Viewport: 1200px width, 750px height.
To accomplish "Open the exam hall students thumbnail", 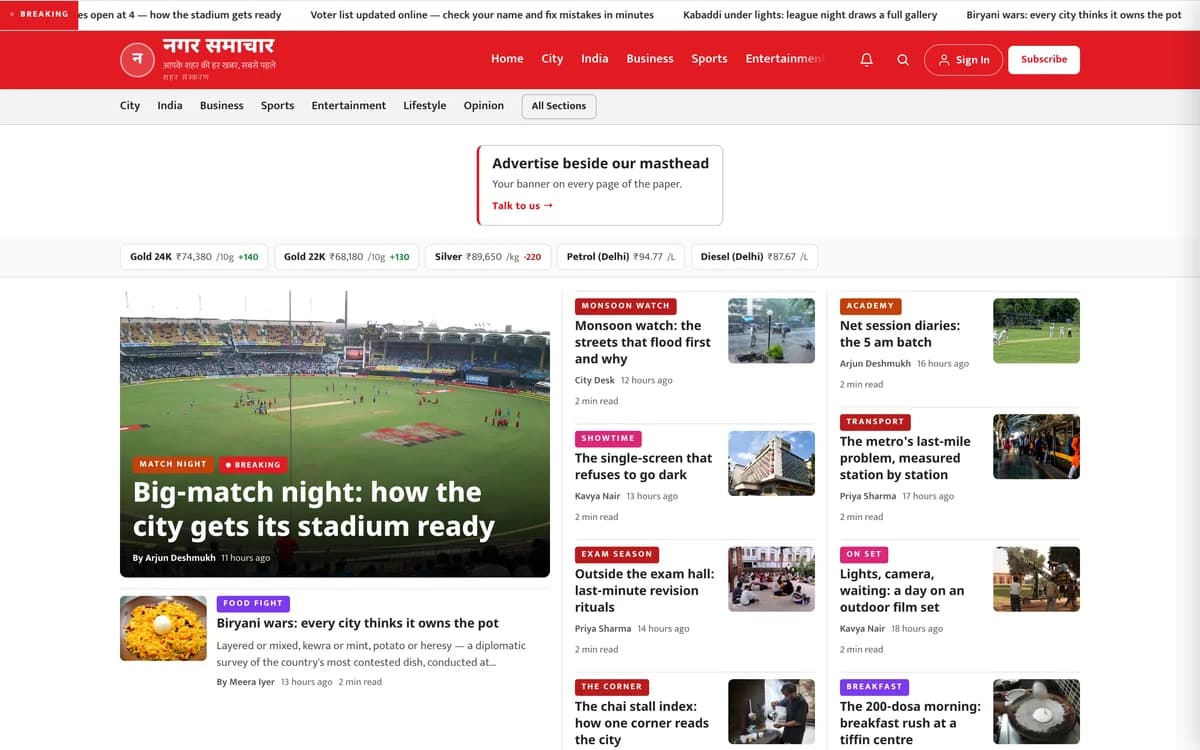I will coord(771,579).
